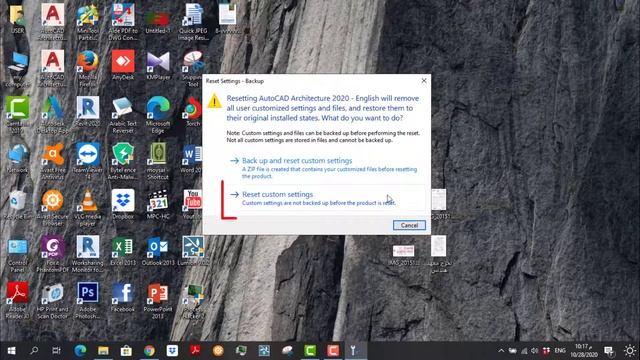Launch Torch browser from desktop

click(x=193, y=112)
